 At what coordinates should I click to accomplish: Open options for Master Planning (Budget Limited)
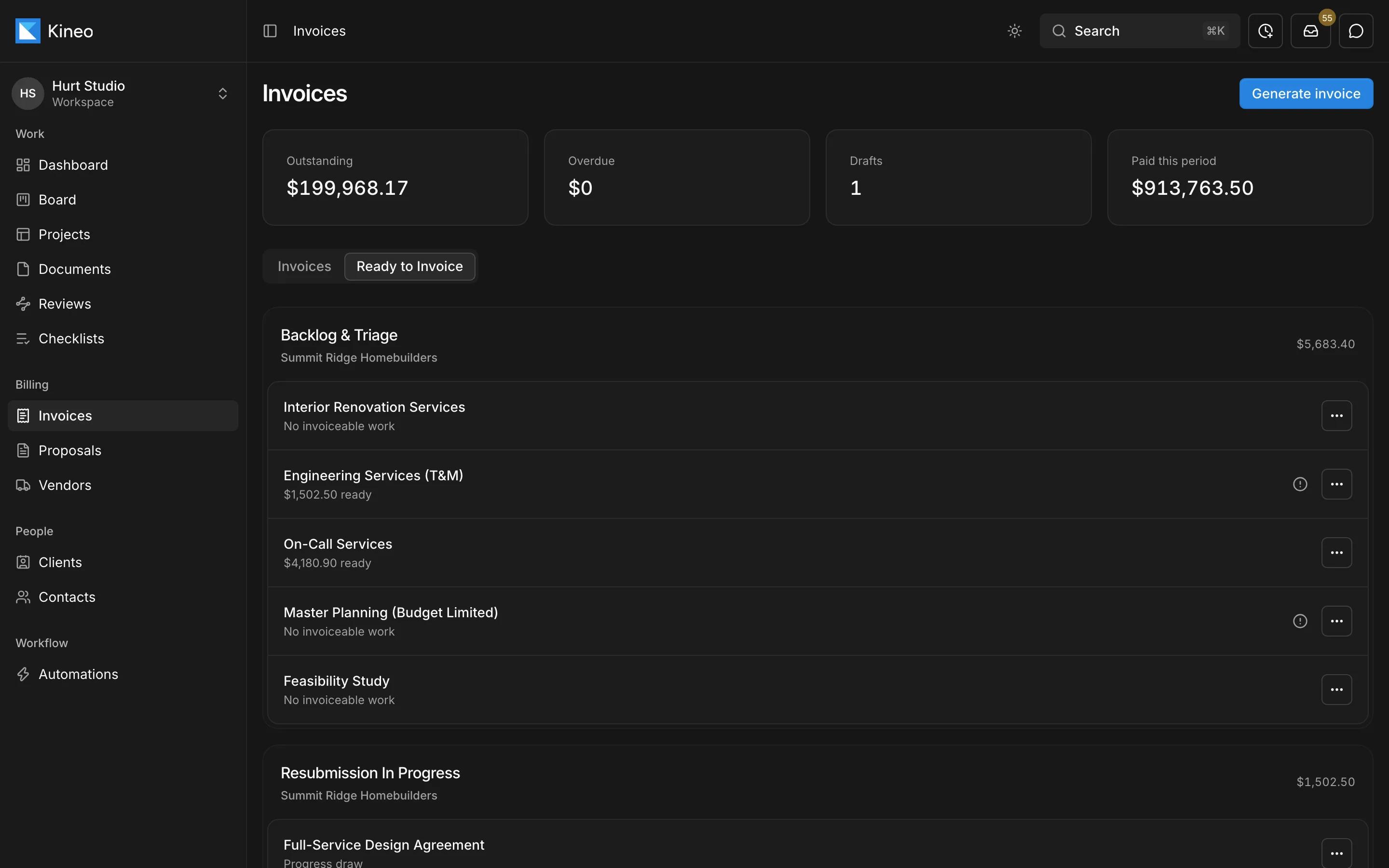[x=1336, y=621]
